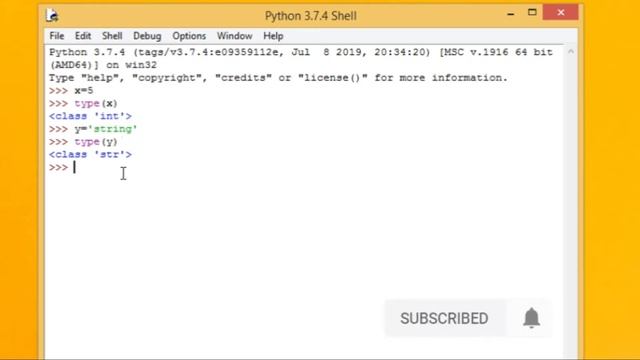Screen dimensions: 640x360
Task: Click the Python 3.7.4 Shell title text
Action: click(x=311, y=16)
